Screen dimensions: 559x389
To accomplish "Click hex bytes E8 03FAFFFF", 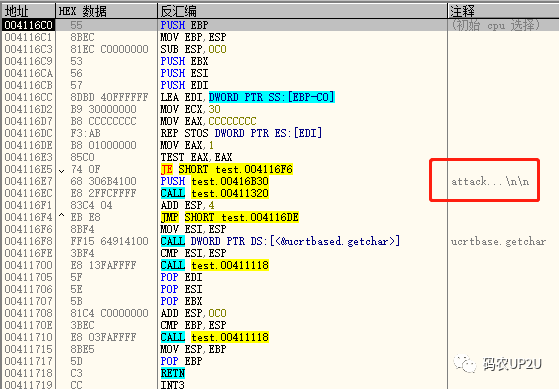I will 103,337.
